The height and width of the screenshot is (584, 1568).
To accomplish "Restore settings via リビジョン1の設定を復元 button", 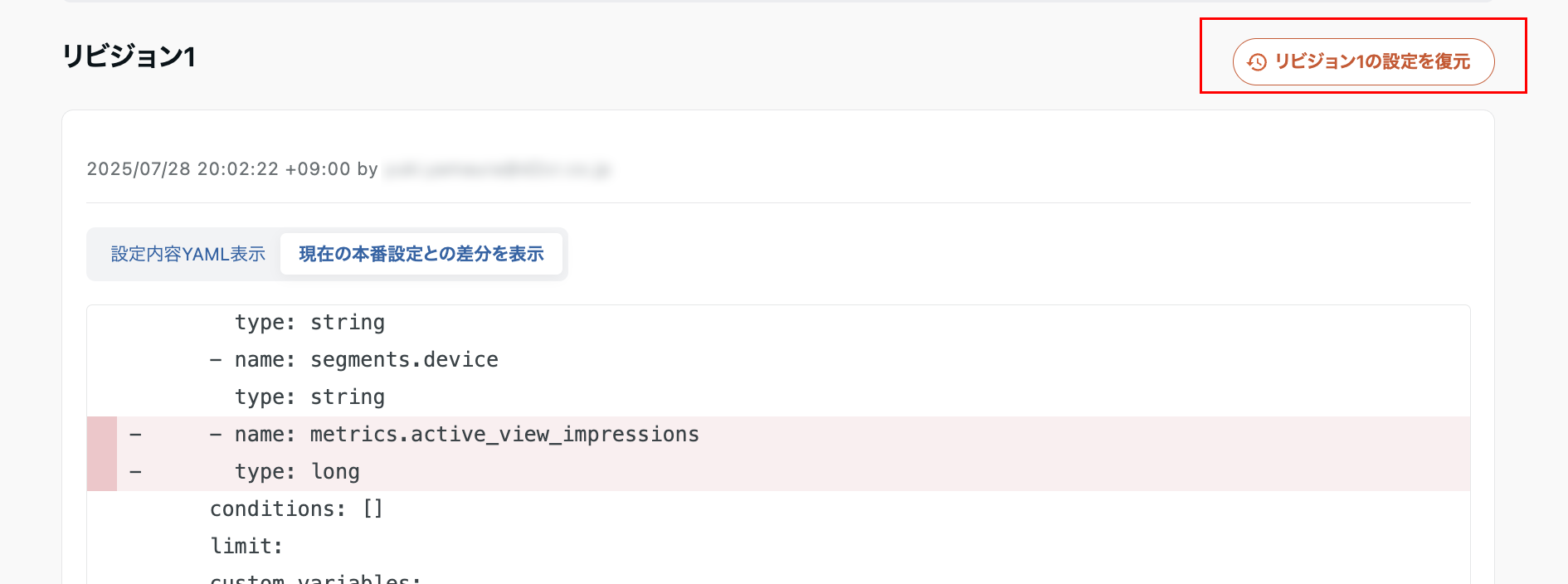I will [1363, 61].
